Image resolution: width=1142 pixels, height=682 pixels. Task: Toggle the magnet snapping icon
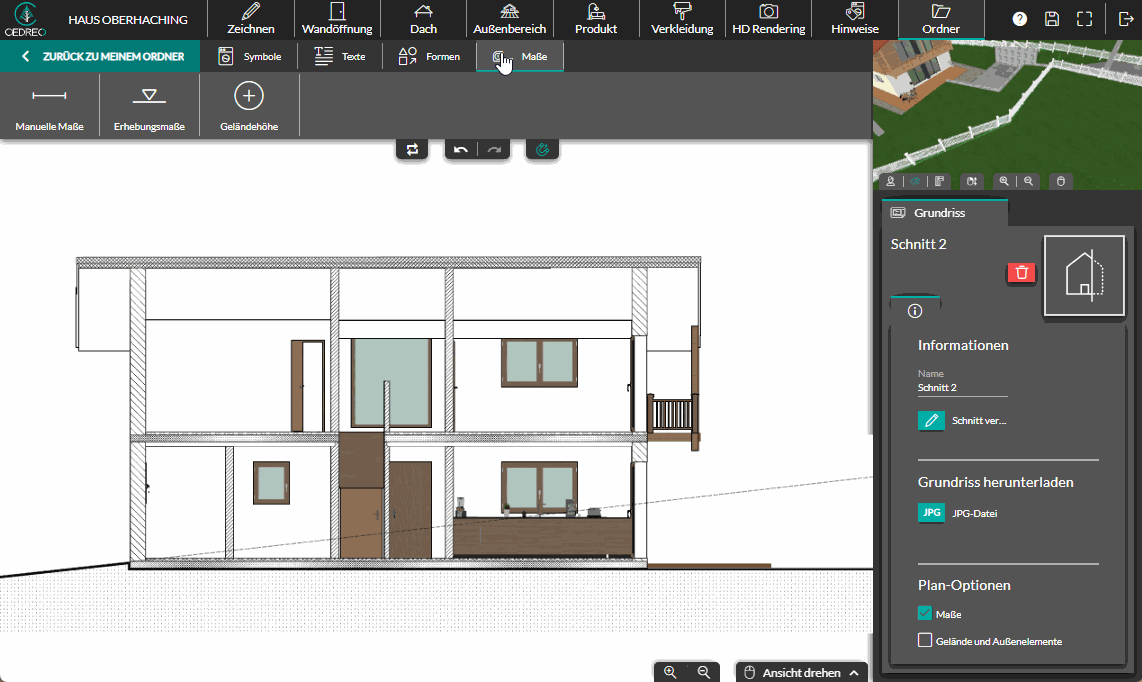pos(542,150)
